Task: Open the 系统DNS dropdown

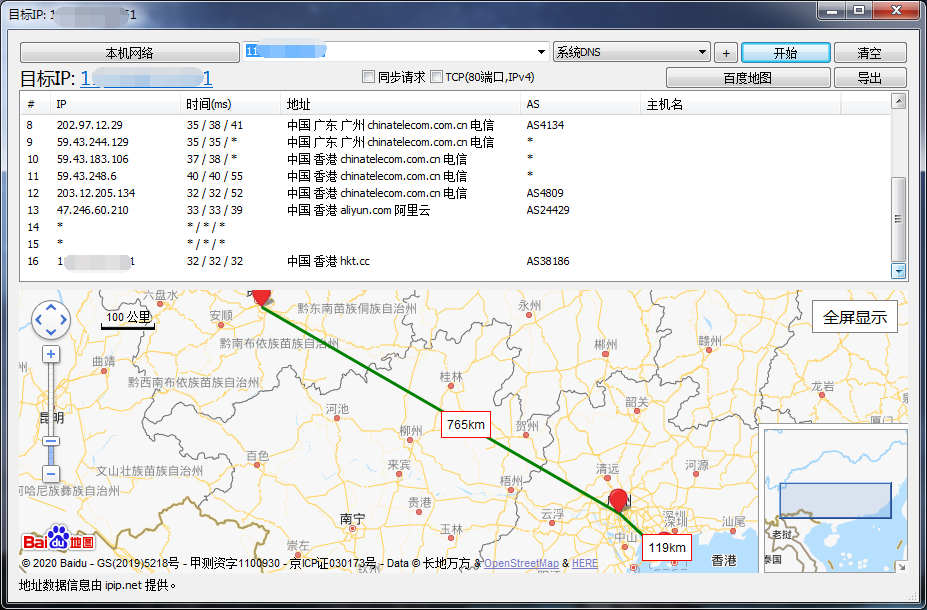Action: point(631,52)
